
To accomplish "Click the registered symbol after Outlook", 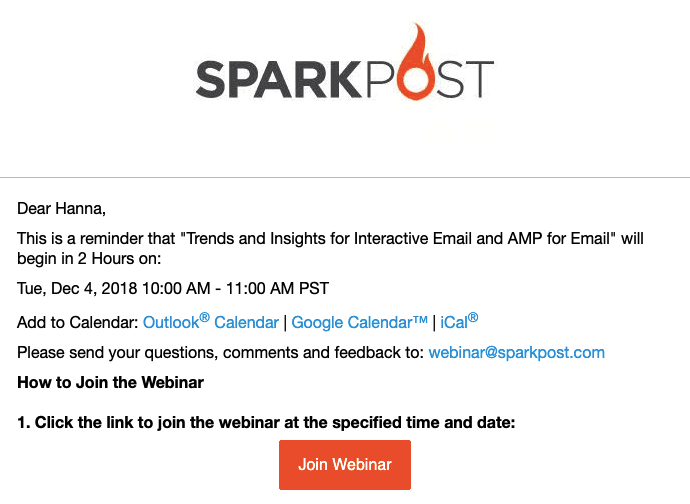I will coord(204,317).
